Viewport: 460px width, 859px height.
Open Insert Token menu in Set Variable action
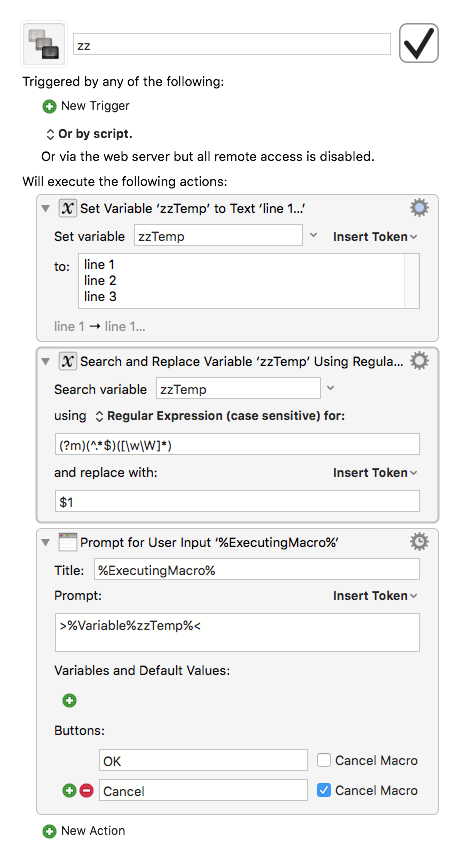click(375, 237)
